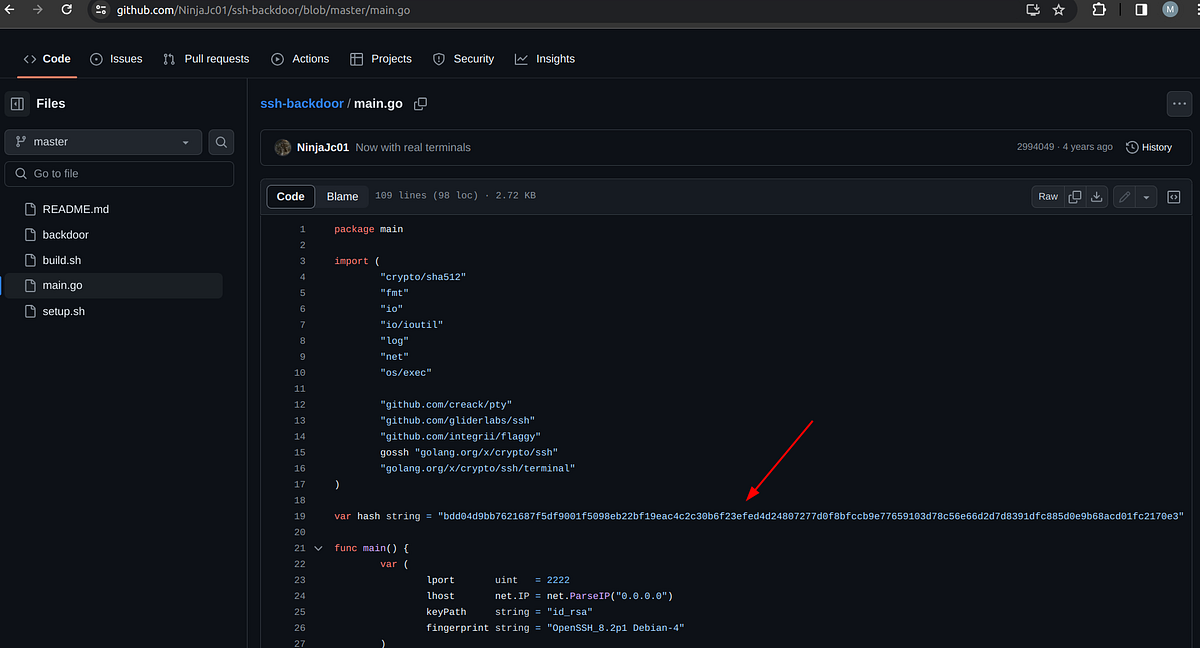
Task: Open the browser extensions puzzle icon
Action: 1099,10
